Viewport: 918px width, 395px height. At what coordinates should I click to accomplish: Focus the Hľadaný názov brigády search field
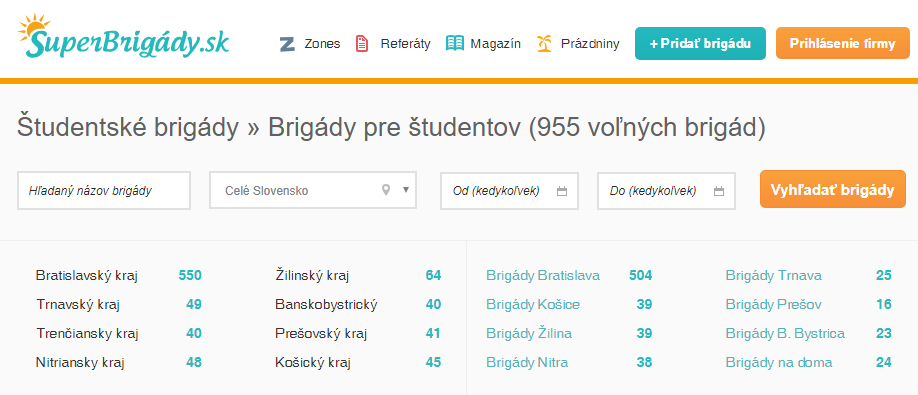104,190
